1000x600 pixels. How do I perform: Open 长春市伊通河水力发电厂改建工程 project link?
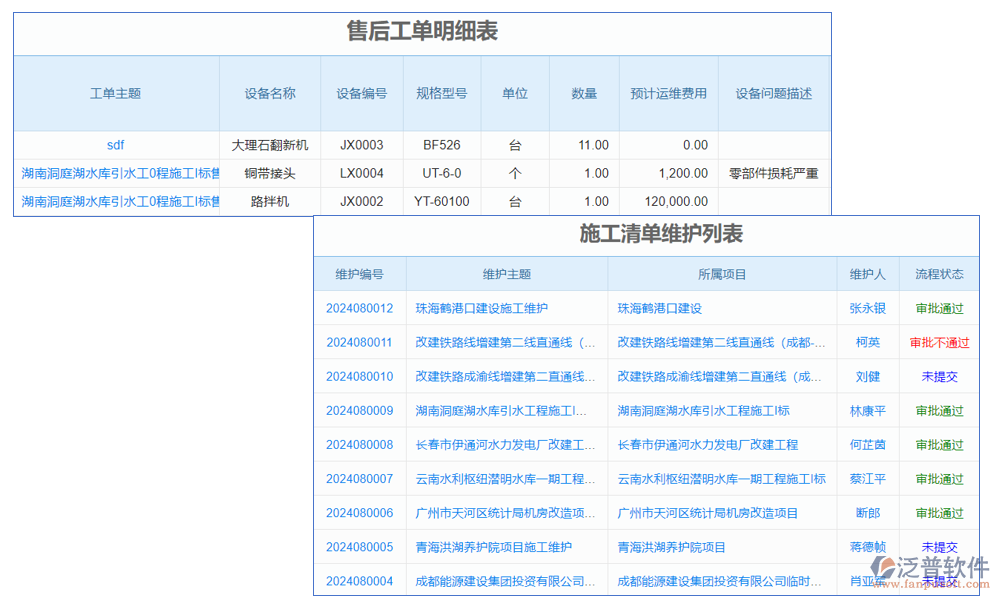tap(708, 444)
